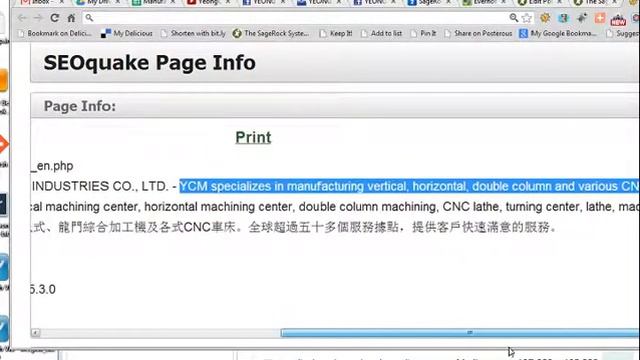This screenshot has width=640, height=360.
Task: Open the My Google Bookma... bookmark
Action: click(x=558, y=33)
